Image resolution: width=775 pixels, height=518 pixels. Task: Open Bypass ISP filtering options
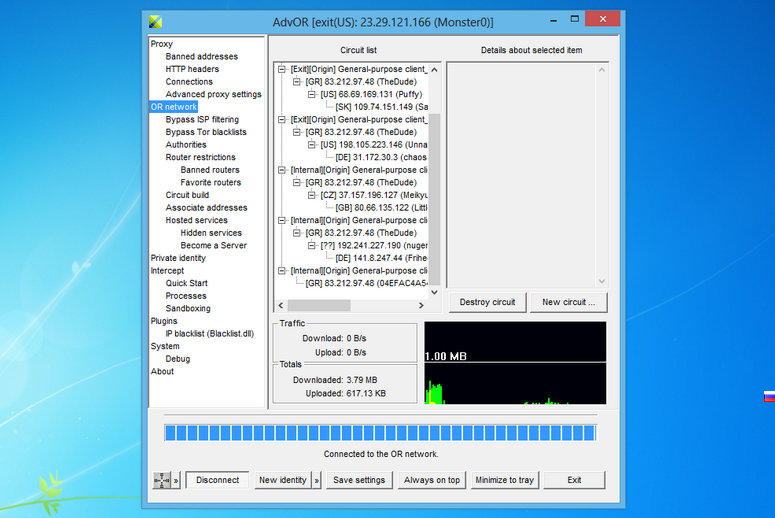point(202,120)
